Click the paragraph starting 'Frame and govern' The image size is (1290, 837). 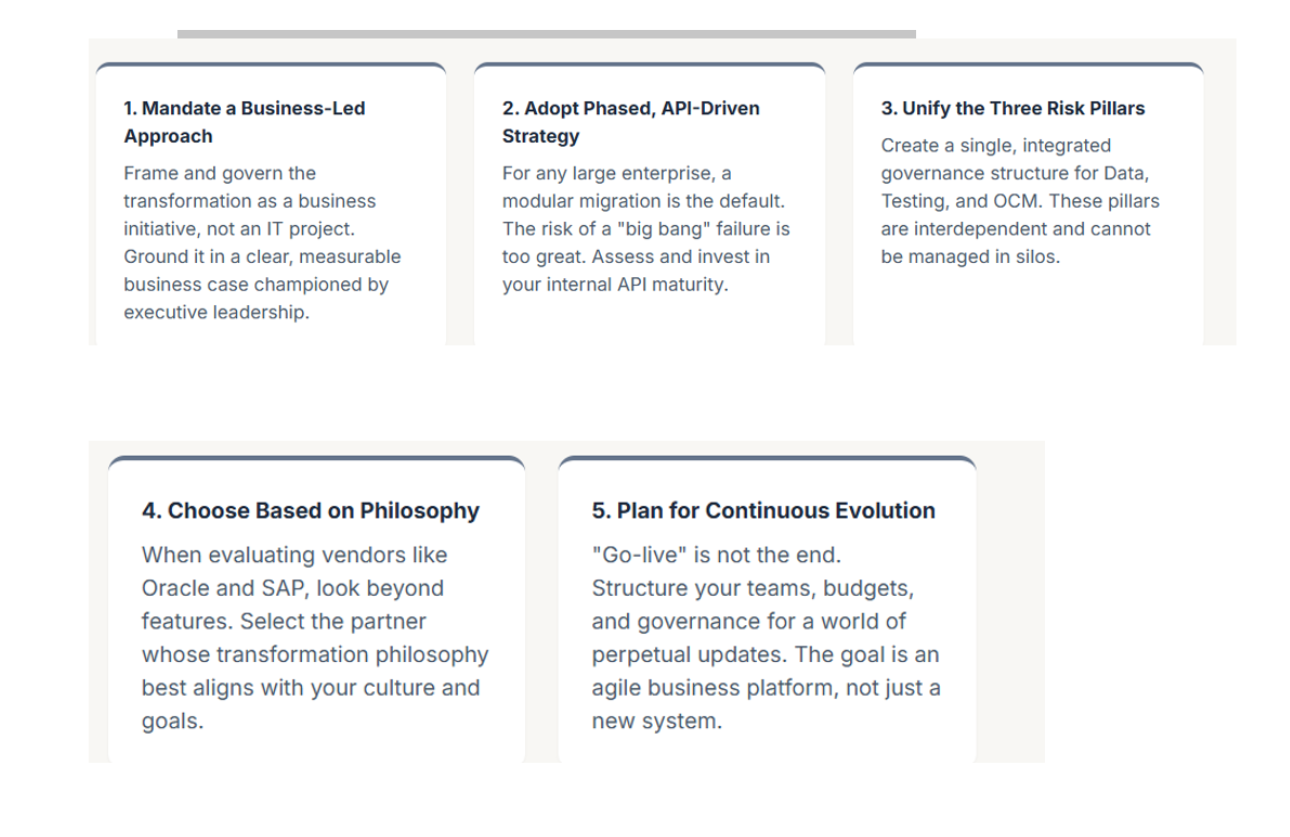263,243
